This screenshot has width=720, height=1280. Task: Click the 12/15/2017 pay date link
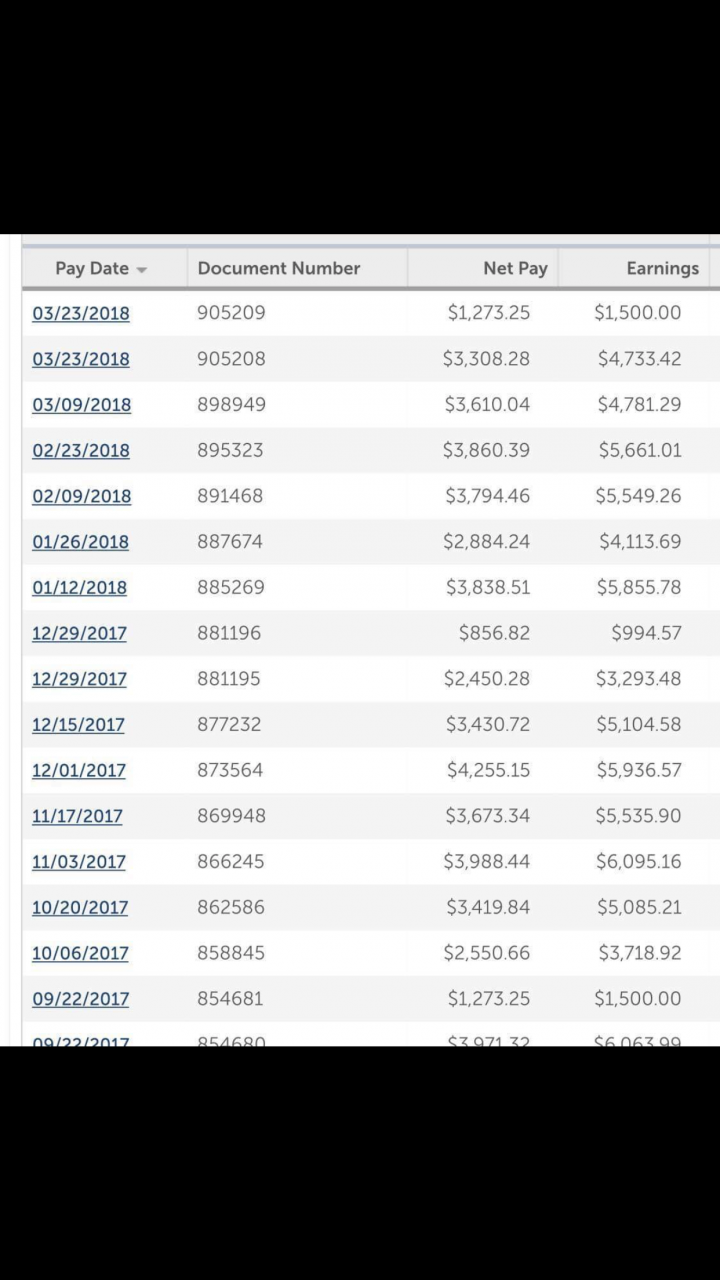(x=78, y=725)
